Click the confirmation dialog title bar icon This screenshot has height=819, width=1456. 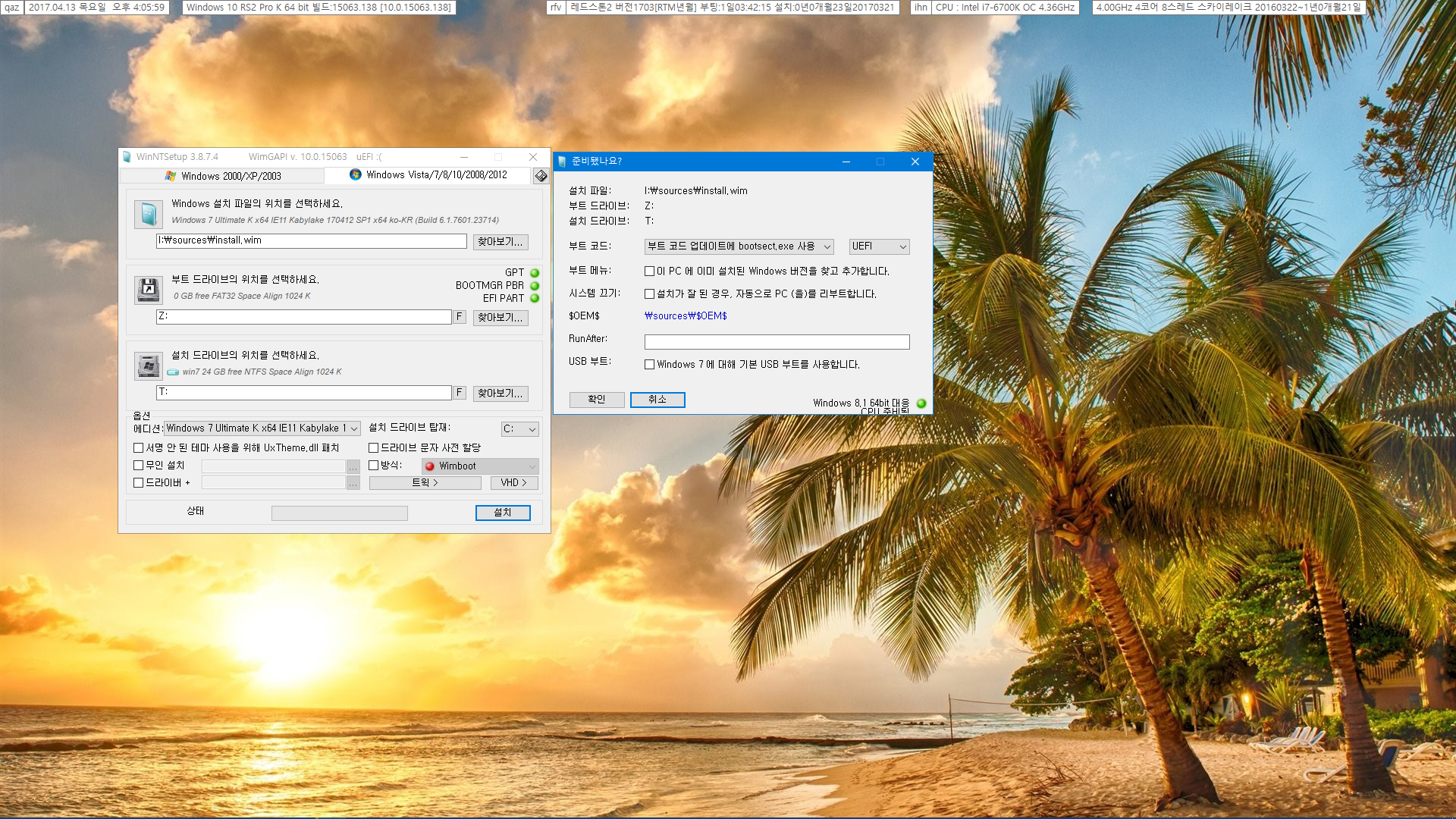562,162
